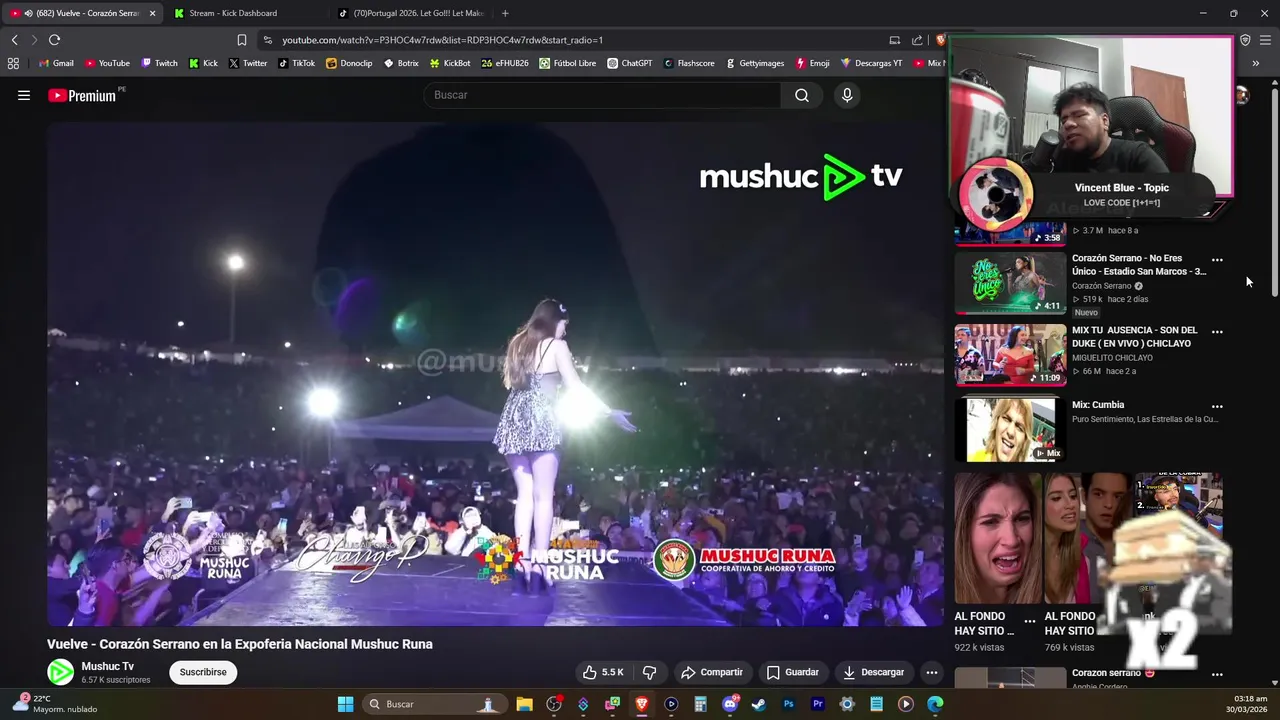Bookmark this page using the bookmark icon

pyautogui.click(x=241, y=40)
